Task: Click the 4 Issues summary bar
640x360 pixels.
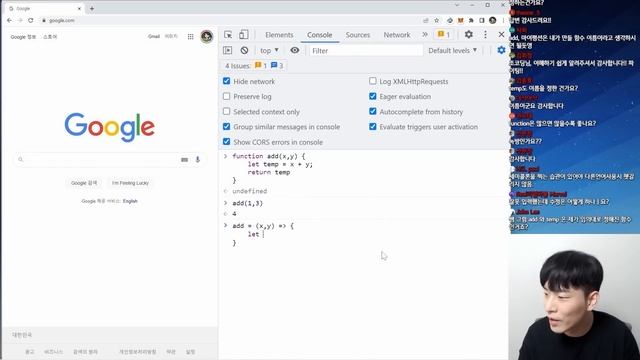Action: tap(253, 66)
